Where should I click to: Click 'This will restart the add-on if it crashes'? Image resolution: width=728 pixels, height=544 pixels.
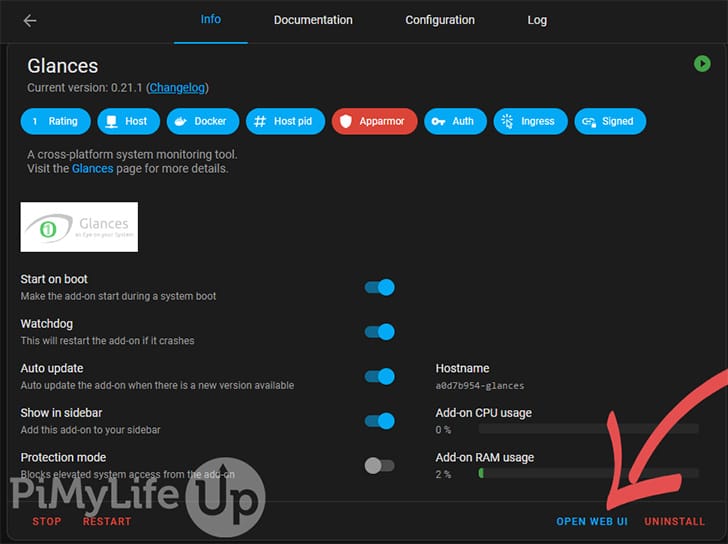107,341
